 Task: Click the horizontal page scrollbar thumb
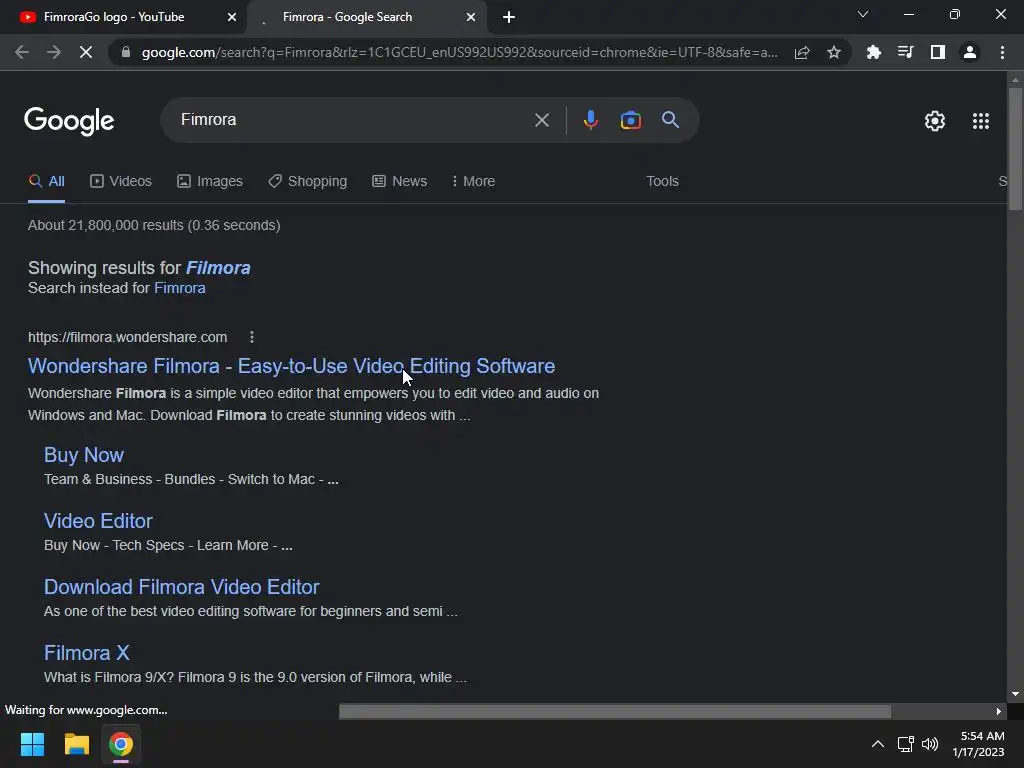coord(615,711)
